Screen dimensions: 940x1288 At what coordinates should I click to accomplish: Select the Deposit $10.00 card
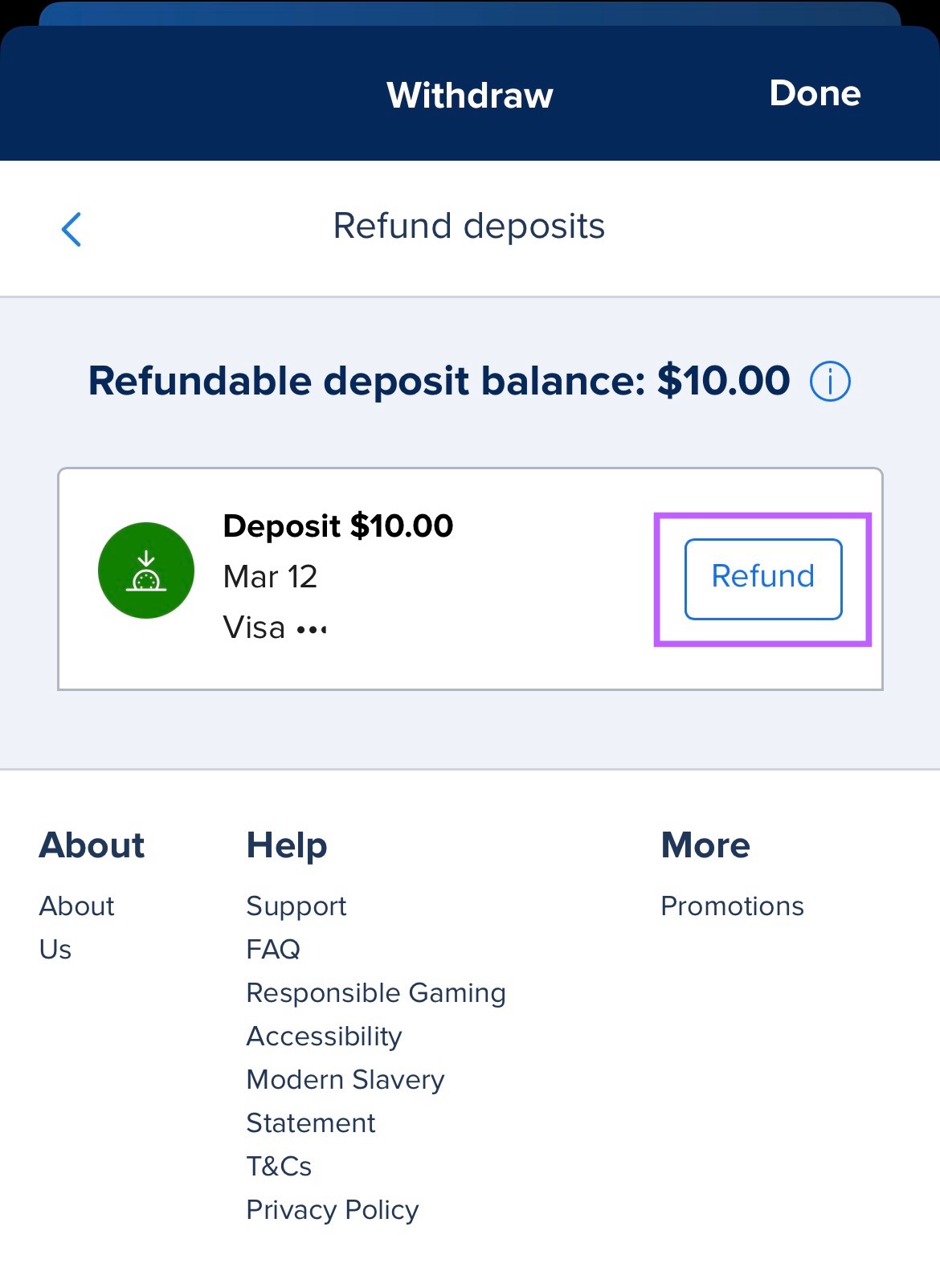point(337,526)
